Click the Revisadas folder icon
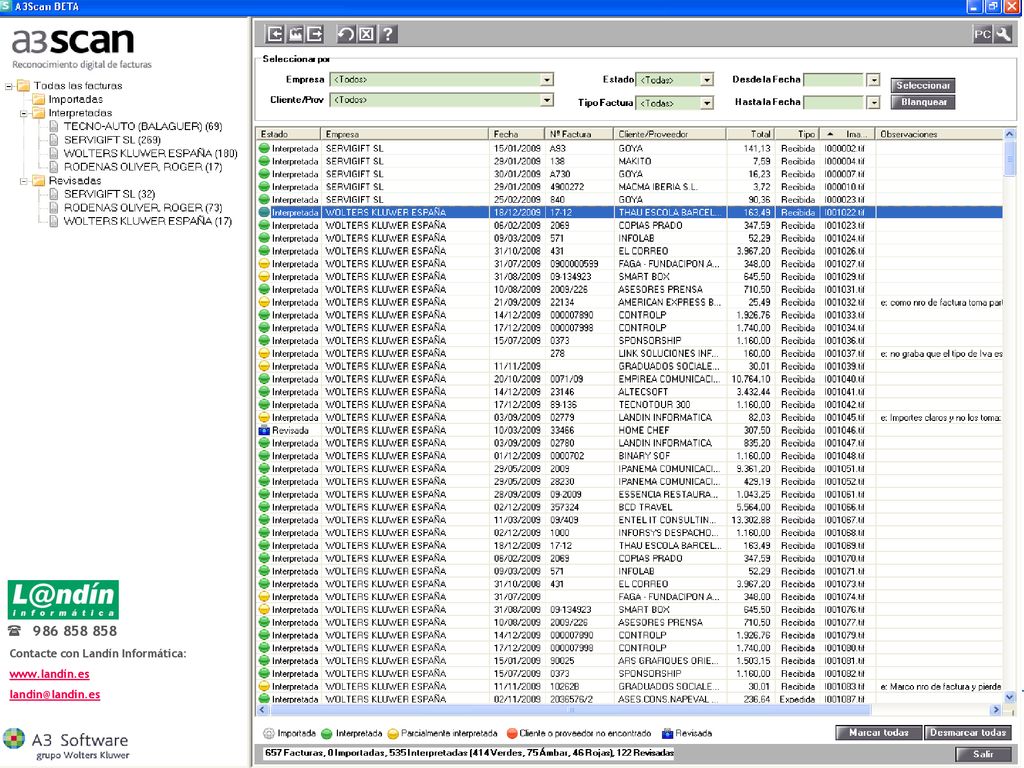The height and width of the screenshot is (768, 1024). (x=39, y=180)
